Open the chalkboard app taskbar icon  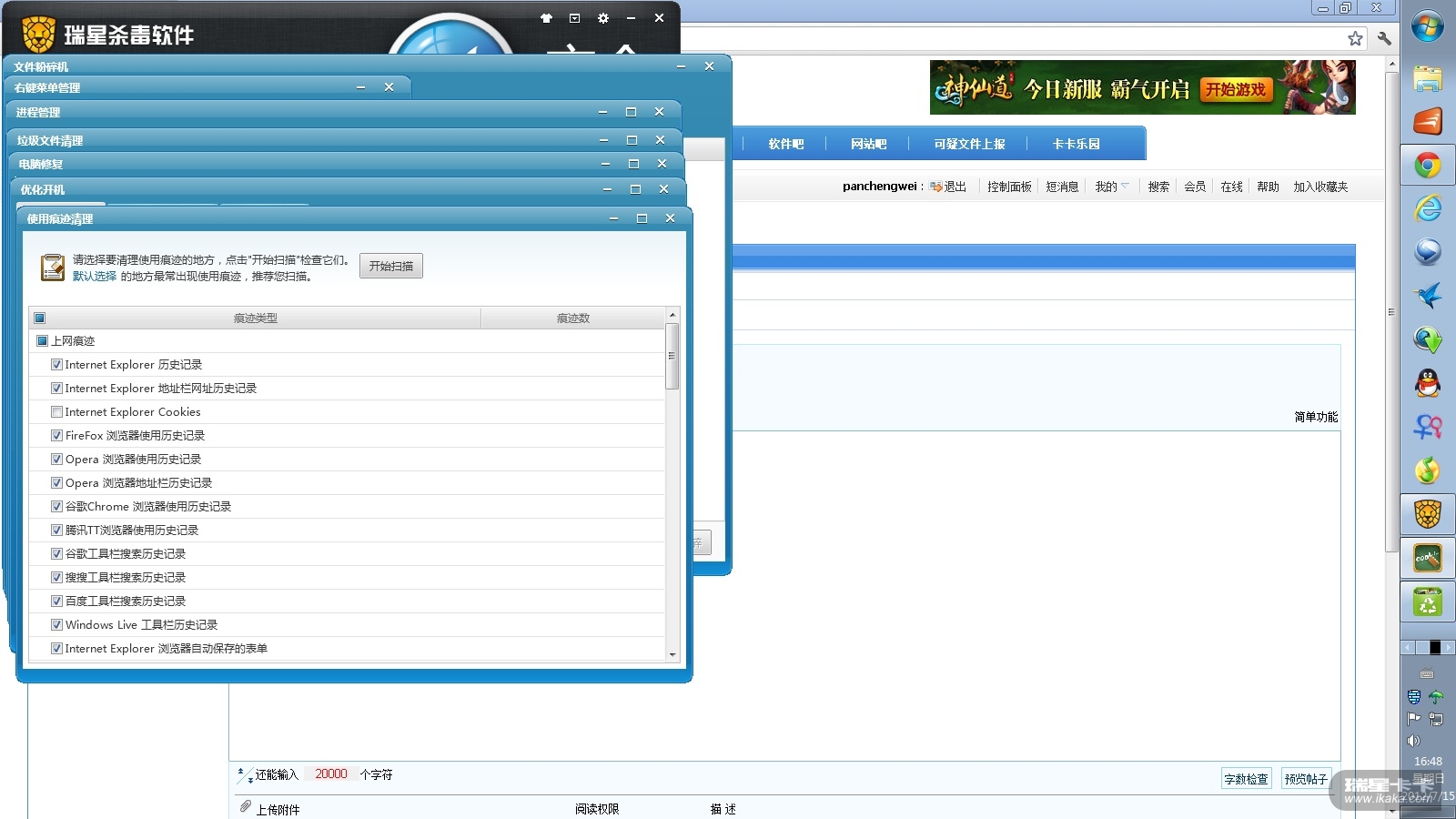(1428, 558)
